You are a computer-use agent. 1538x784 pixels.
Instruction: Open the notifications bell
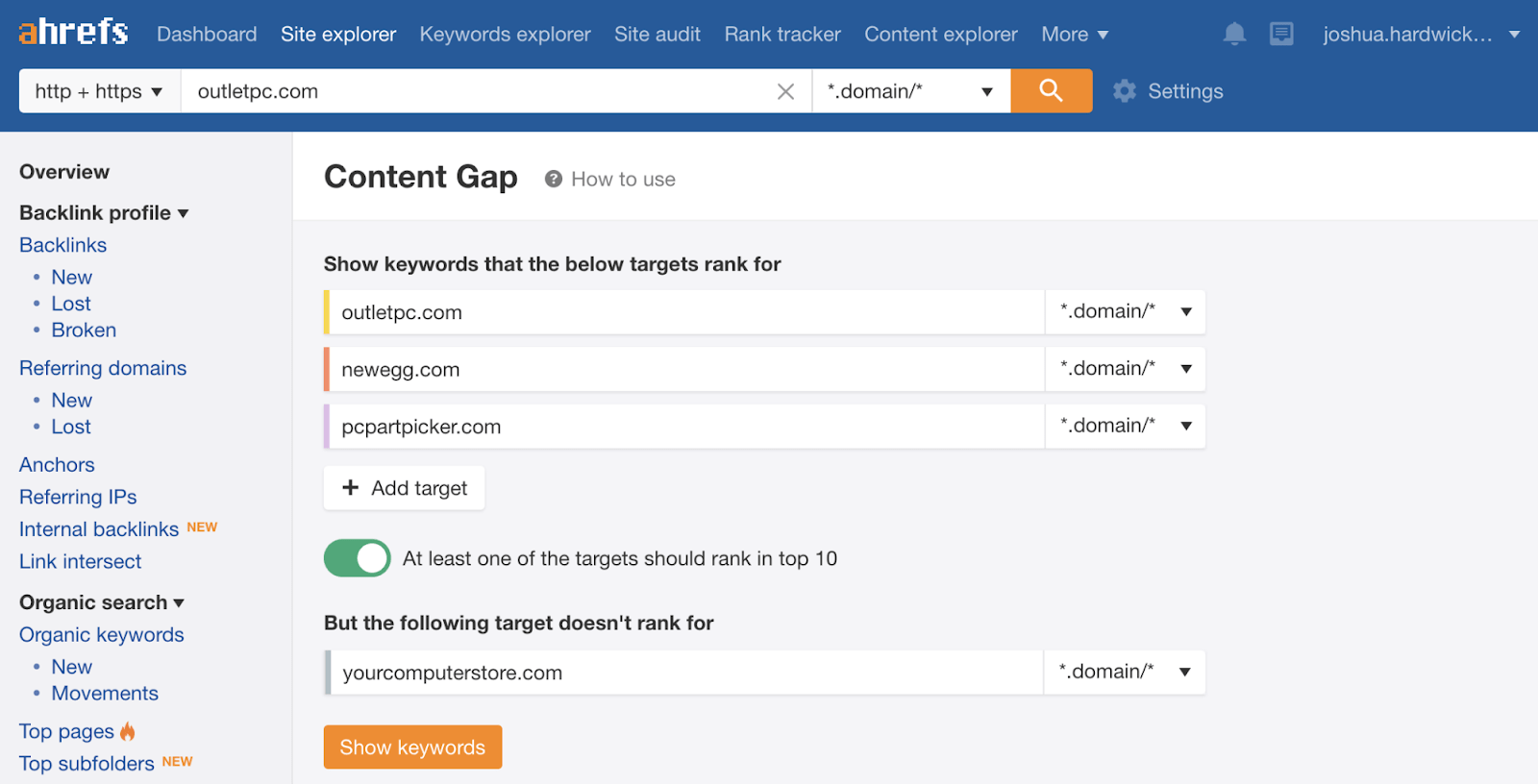tap(1234, 35)
